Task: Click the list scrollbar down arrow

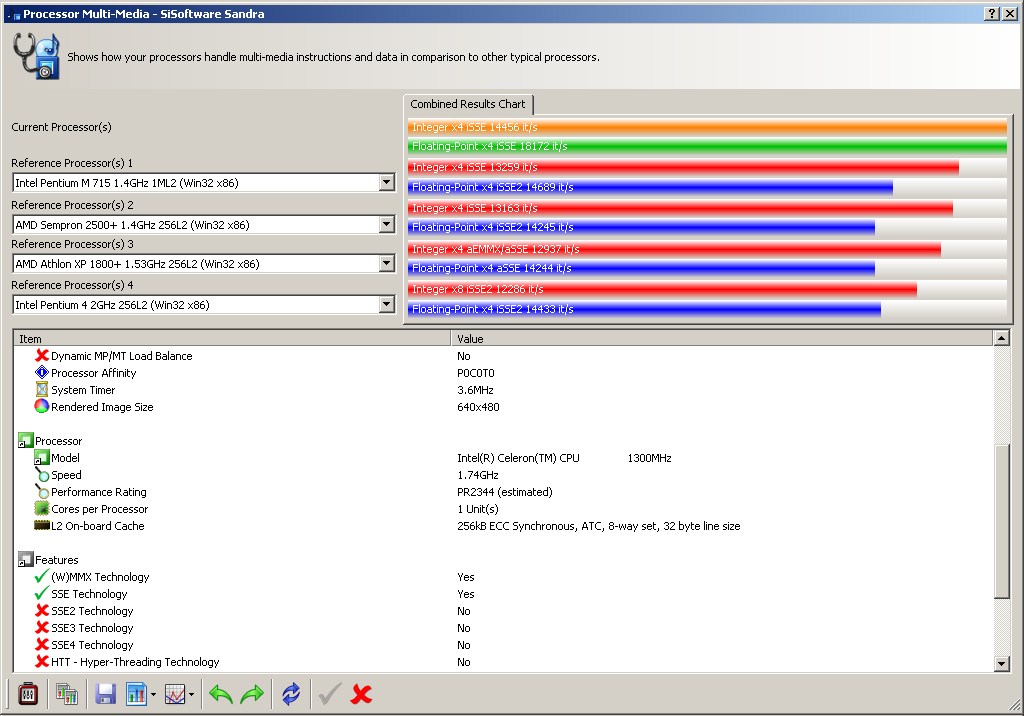Action: [x=1001, y=664]
